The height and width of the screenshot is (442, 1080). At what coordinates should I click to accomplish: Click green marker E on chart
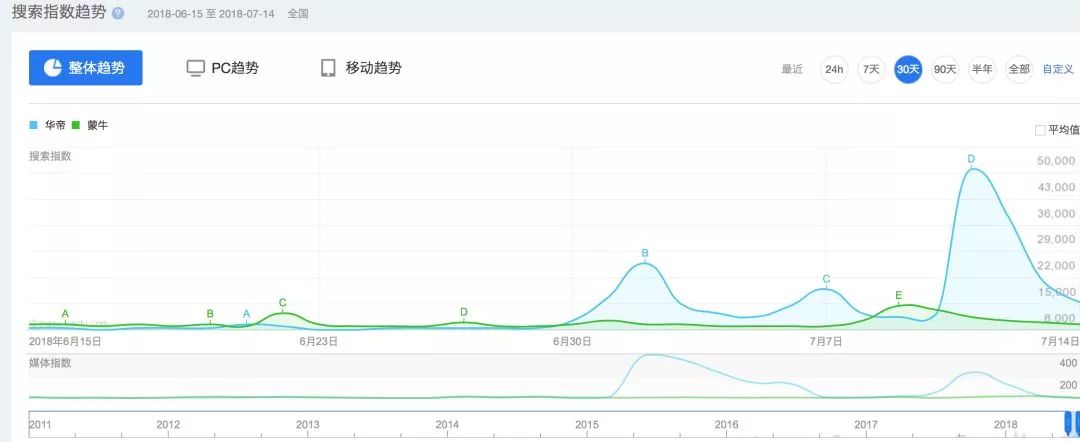pos(898,296)
